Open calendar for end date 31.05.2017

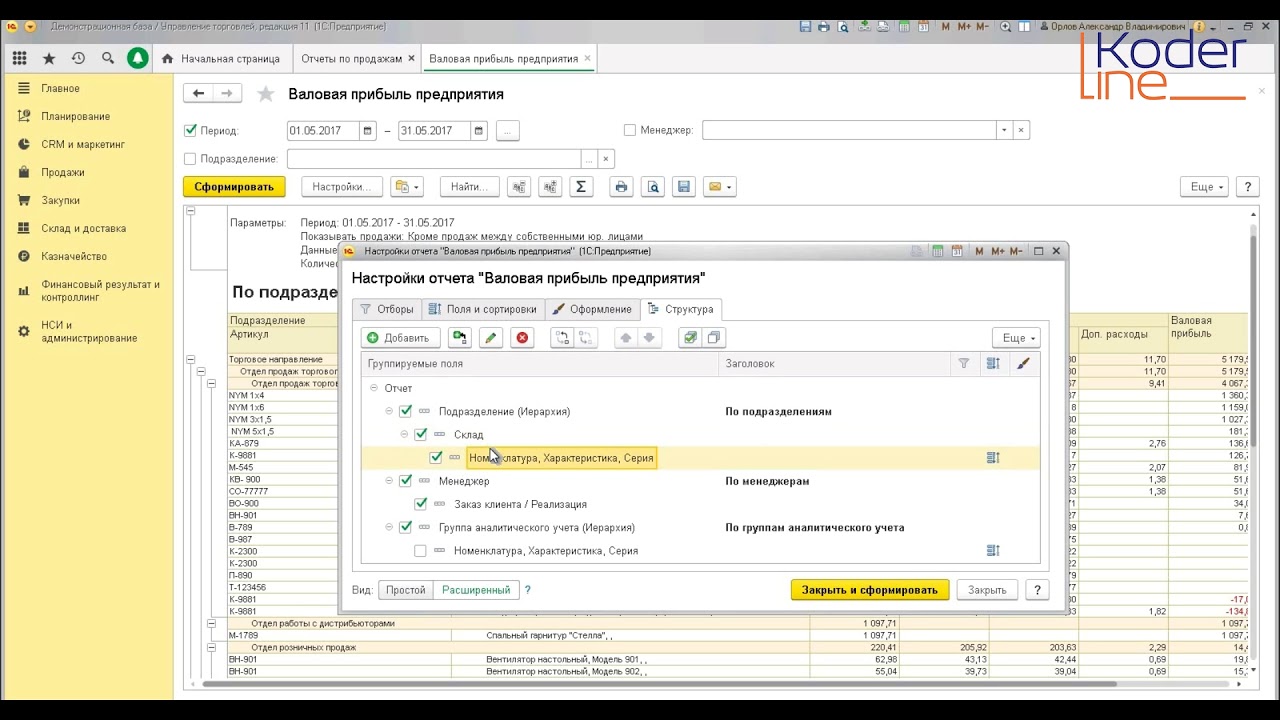479,131
